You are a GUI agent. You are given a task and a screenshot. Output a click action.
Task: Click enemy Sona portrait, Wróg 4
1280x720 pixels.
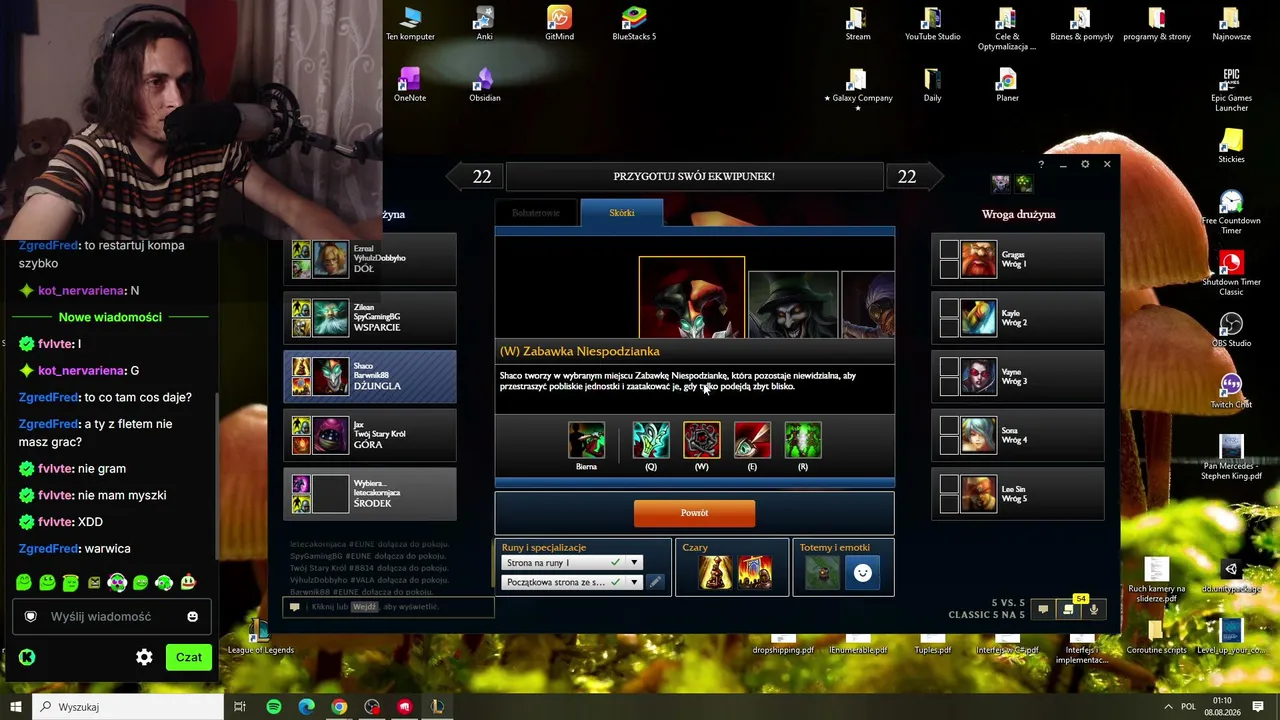(x=979, y=436)
